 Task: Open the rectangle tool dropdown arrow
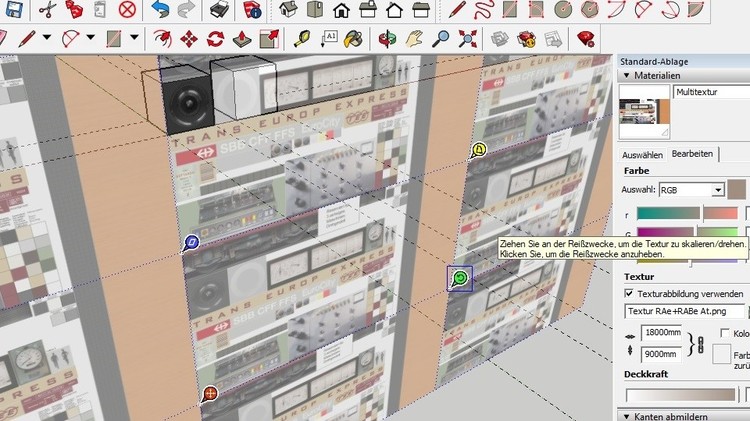coord(134,37)
